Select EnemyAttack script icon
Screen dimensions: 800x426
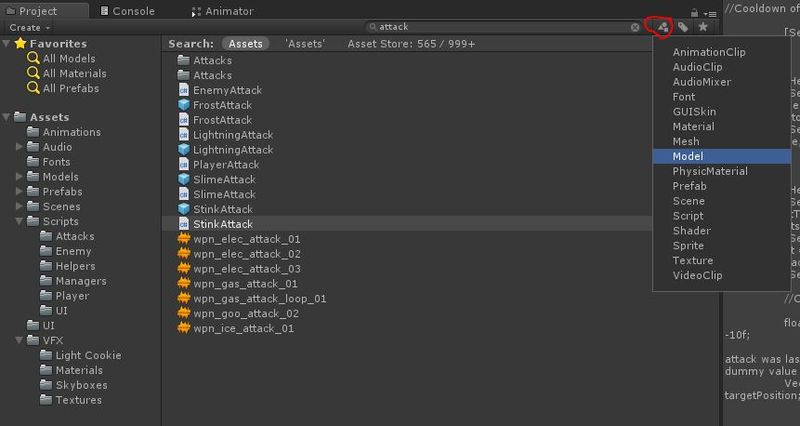pos(184,90)
